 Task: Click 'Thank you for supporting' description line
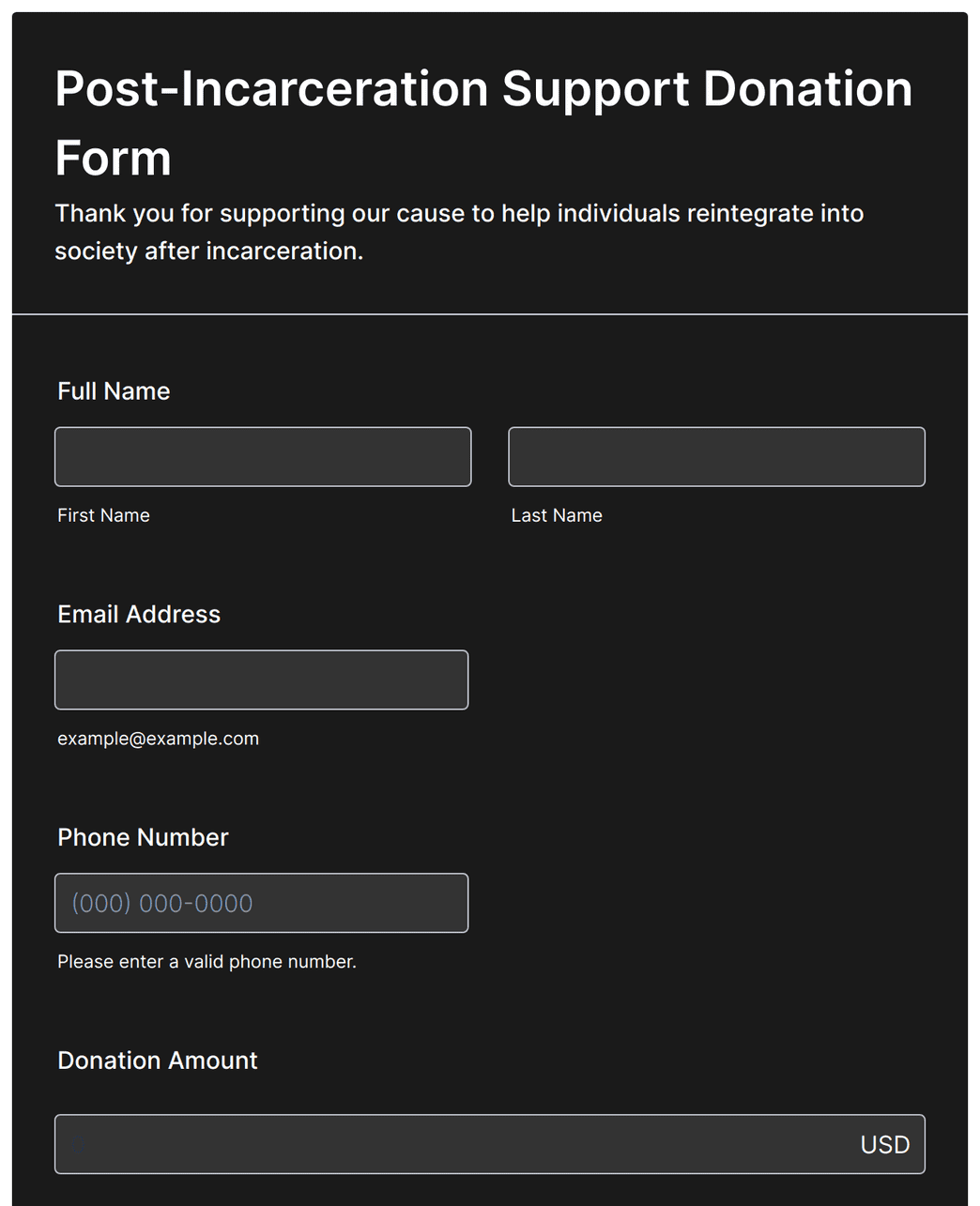(459, 214)
